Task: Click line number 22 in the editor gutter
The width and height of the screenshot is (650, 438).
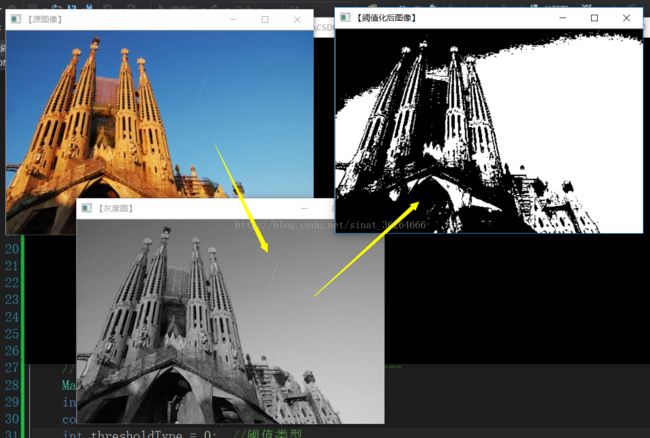Action: pos(12,283)
